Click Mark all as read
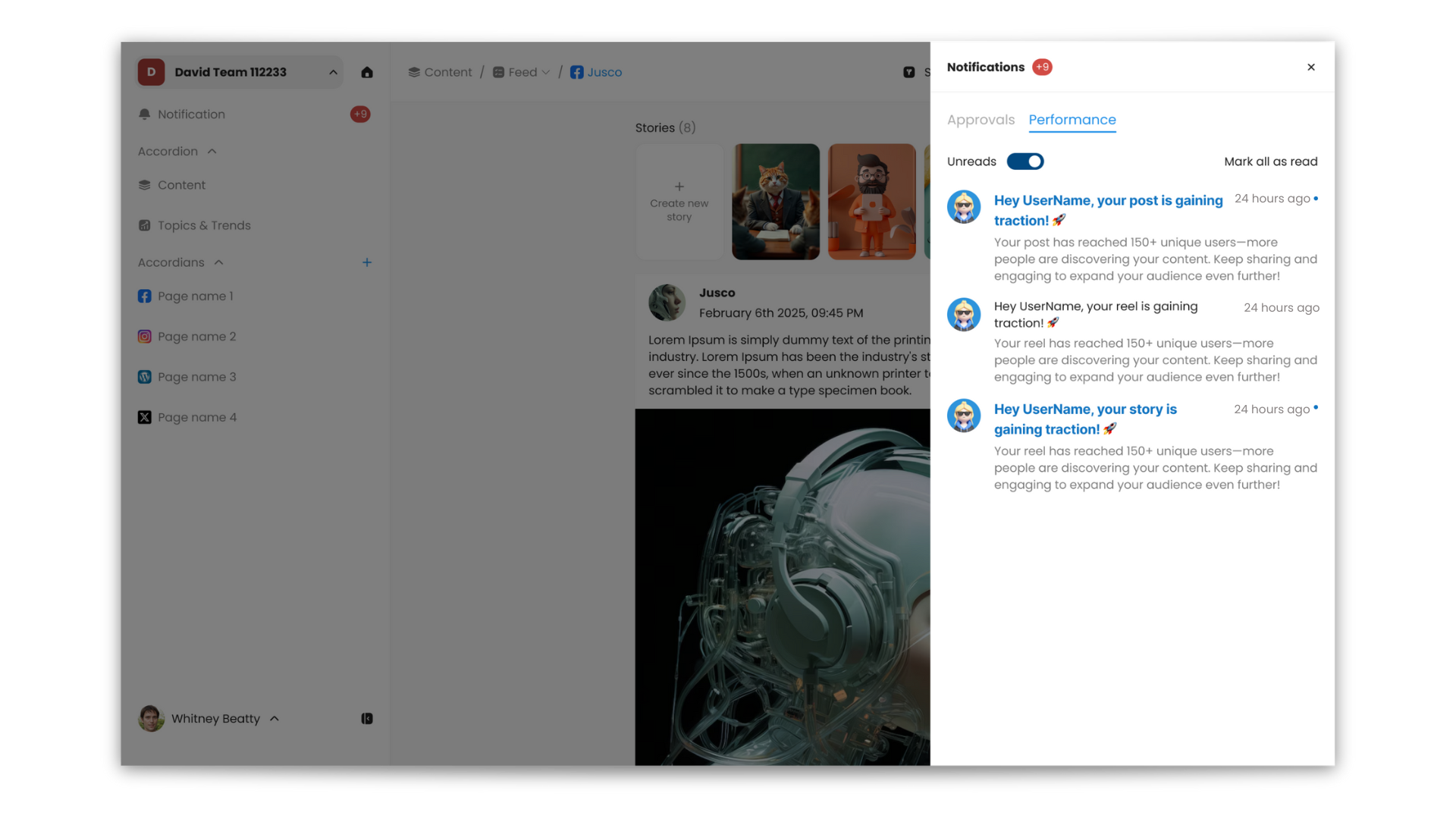1456x819 pixels. pyautogui.click(x=1270, y=162)
